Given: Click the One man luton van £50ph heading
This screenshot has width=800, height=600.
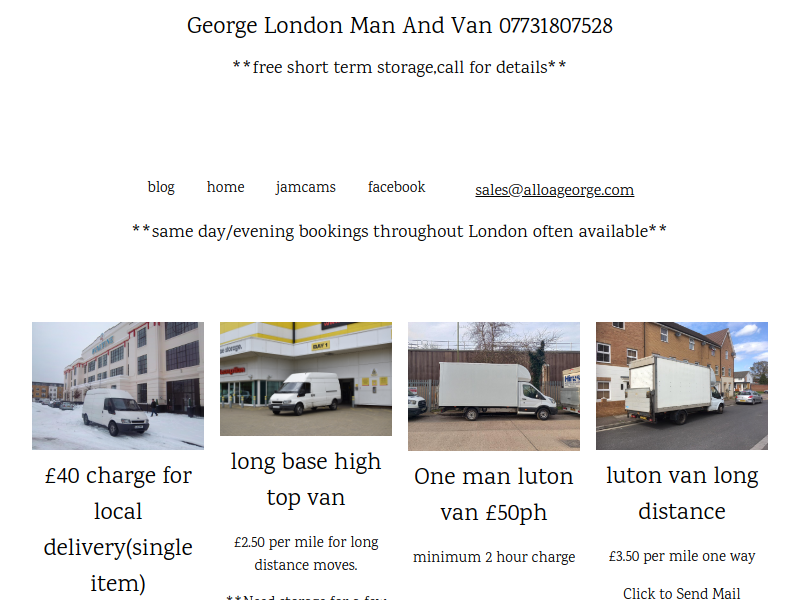Looking at the screenshot, I should 494,494.
